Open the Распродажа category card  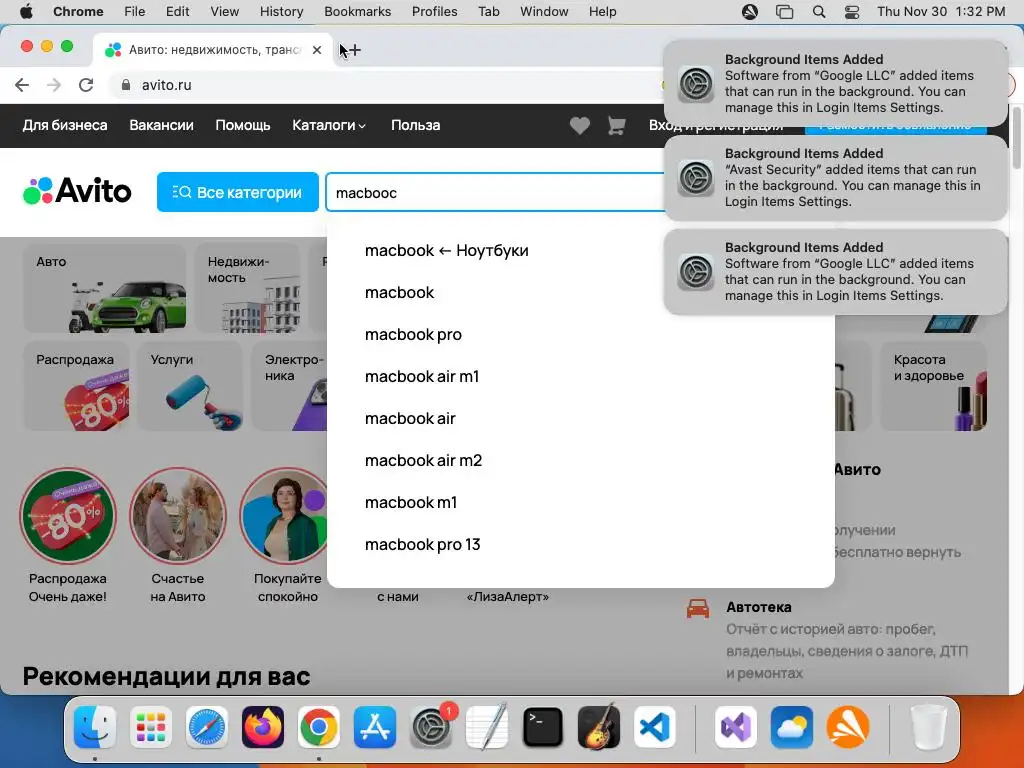tap(76, 386)
